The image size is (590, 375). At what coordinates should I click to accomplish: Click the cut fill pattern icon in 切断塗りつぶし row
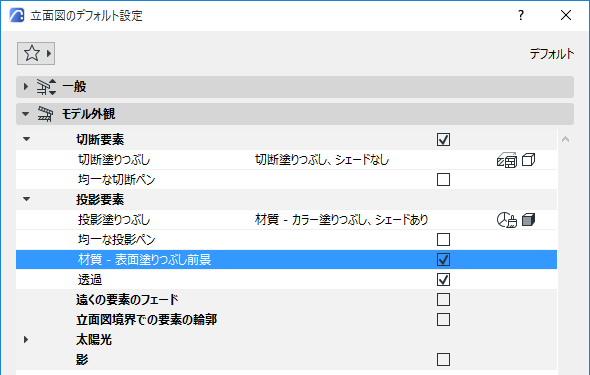[x=506, y=160]
